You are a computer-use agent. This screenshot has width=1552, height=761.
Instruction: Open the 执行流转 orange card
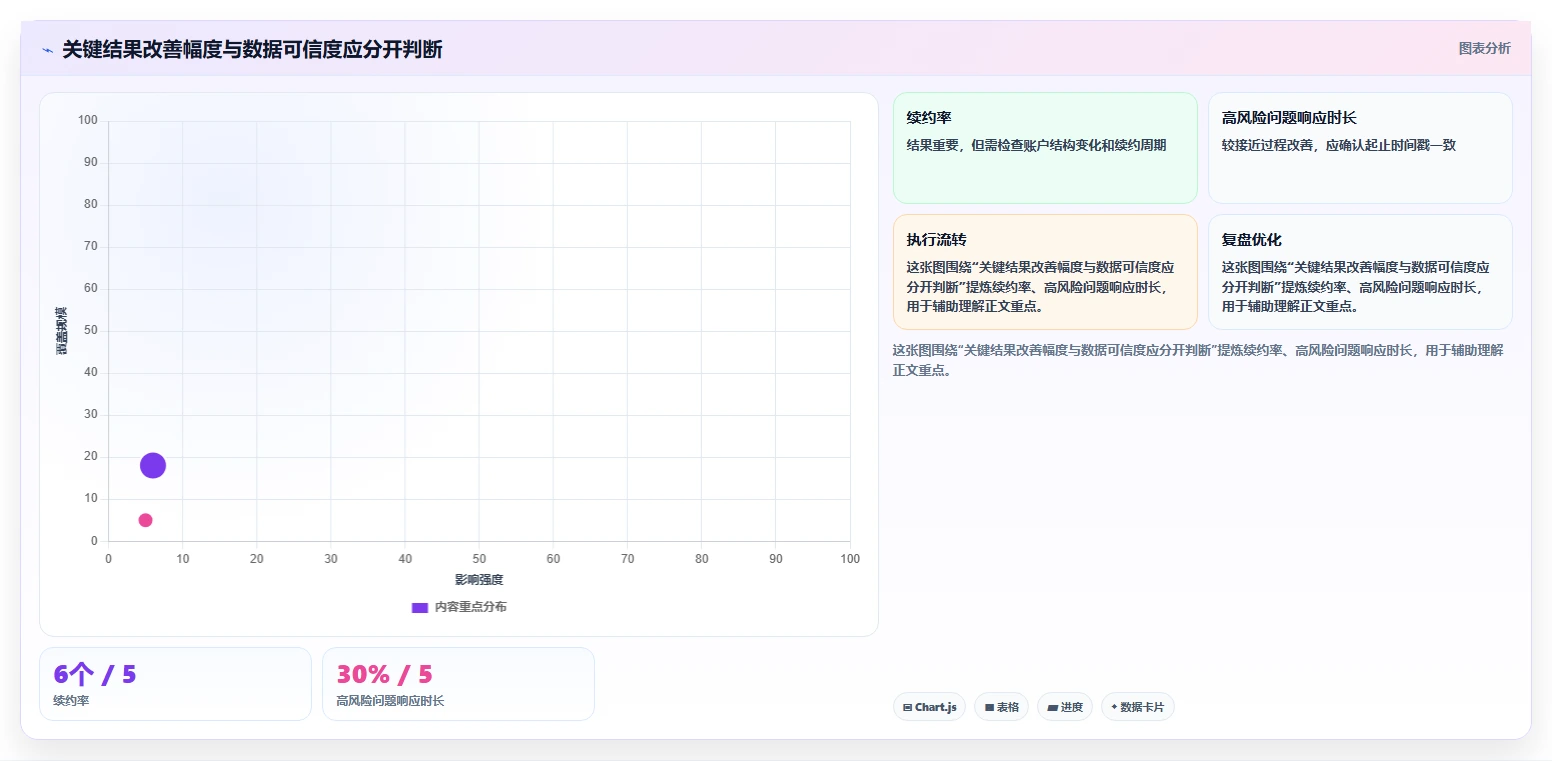[1045, 272]
